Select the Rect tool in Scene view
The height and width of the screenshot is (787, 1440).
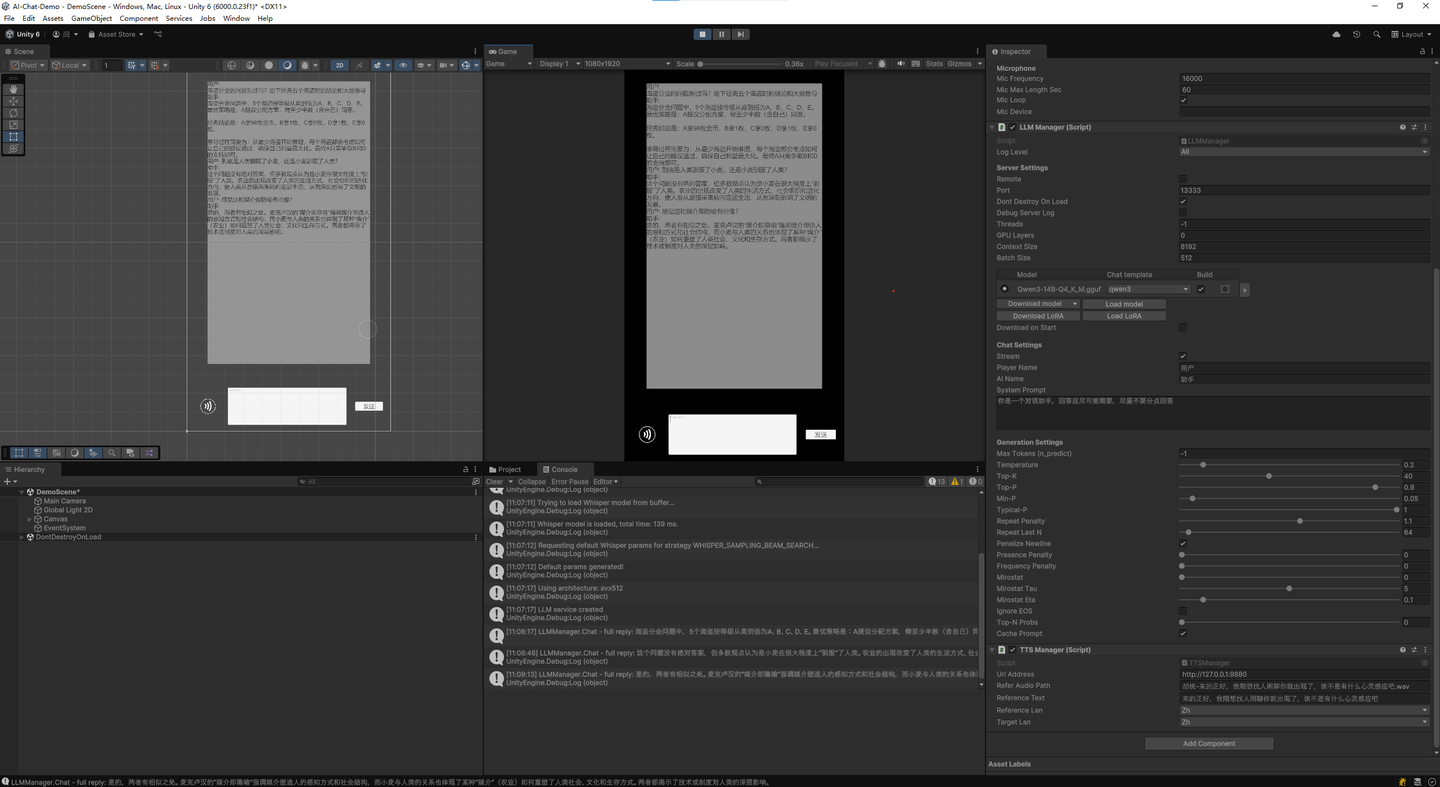tap(13, 137)
